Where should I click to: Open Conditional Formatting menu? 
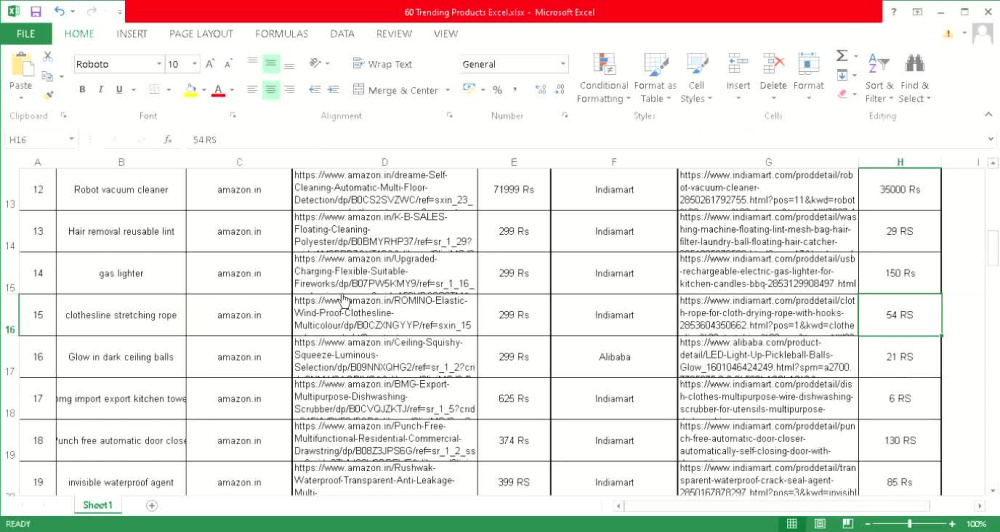603,78
